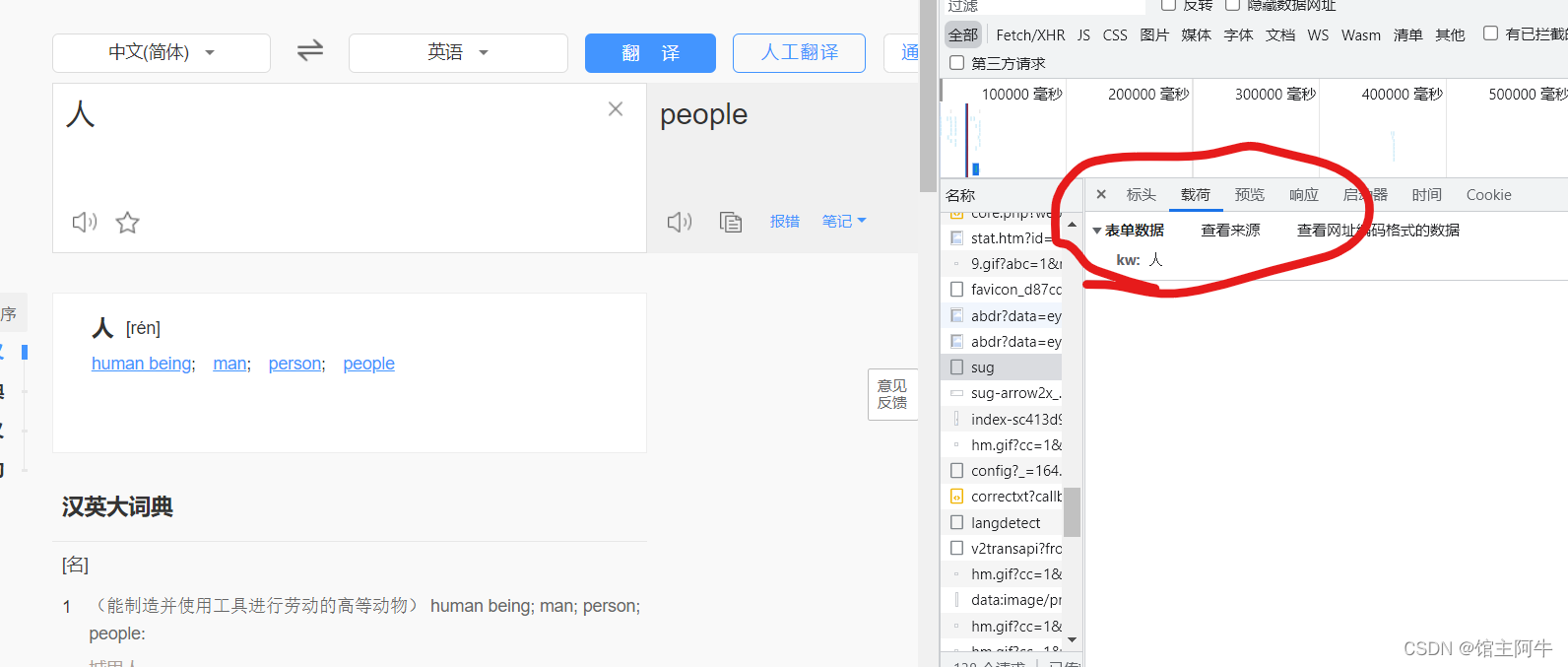
Task: Switch to 载荷 payload tab
Action: (x=1196, y=195)
